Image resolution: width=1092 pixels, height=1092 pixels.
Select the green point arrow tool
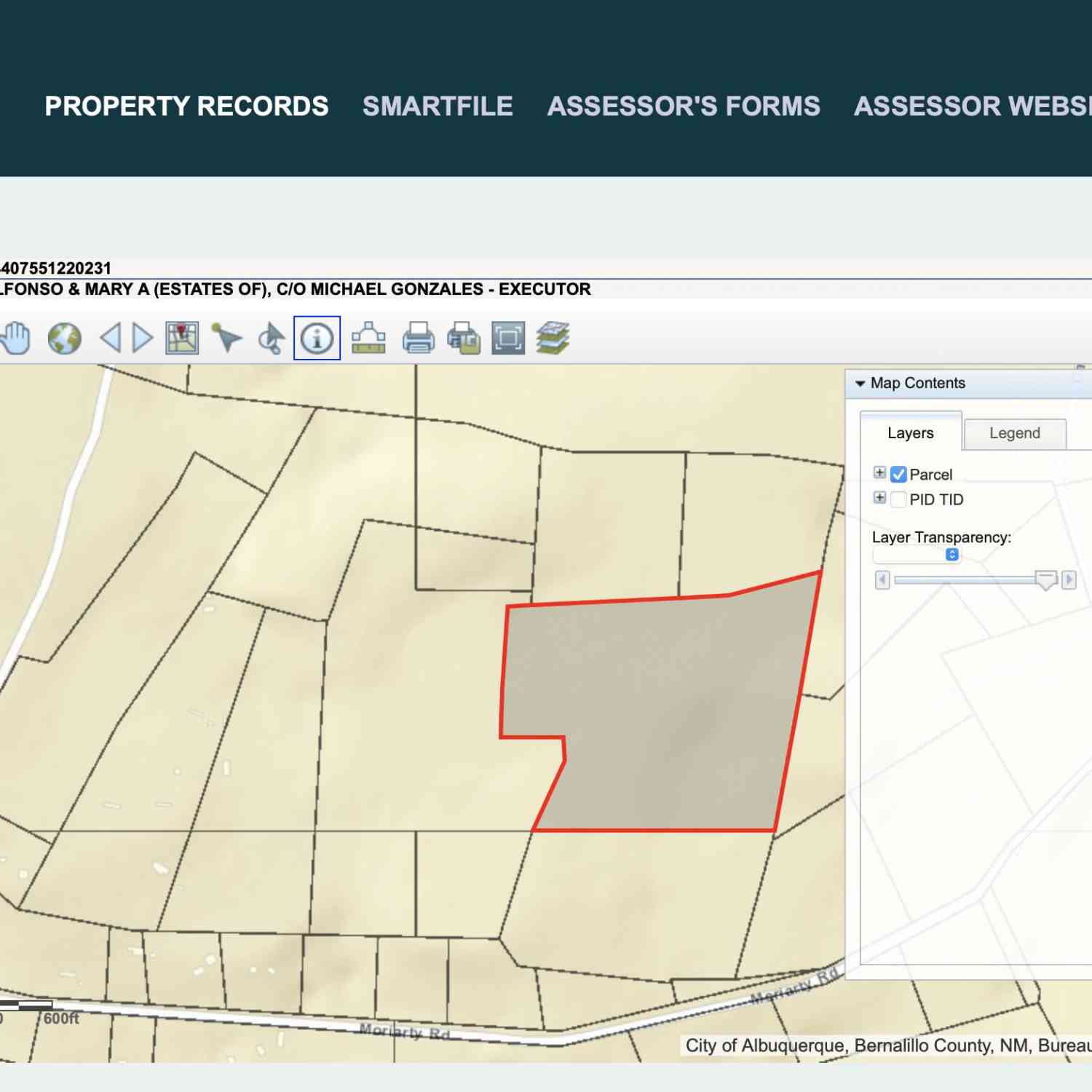pyautogui.click(x=226, y=339)
